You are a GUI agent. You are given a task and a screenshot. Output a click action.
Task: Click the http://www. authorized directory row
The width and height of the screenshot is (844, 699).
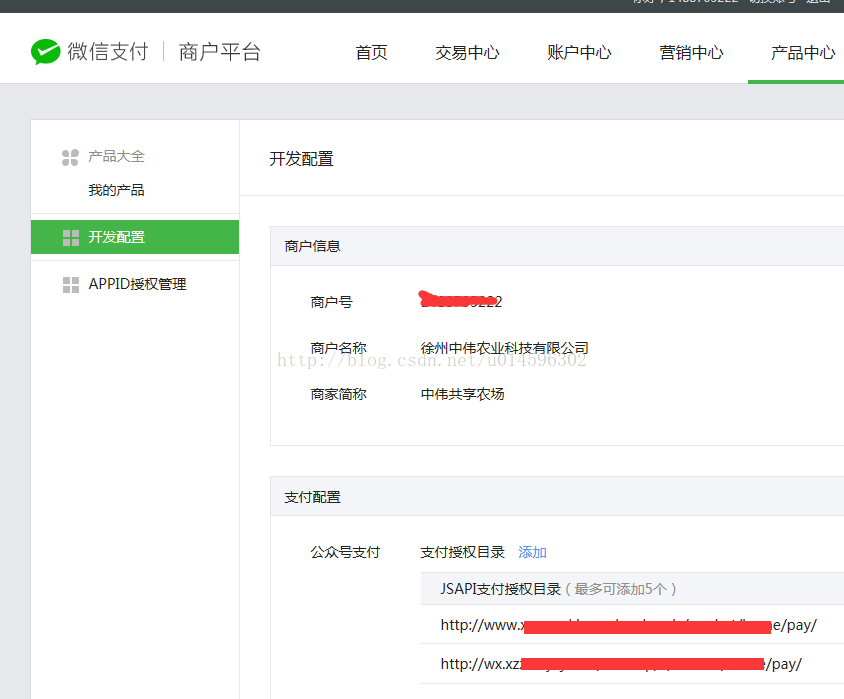[x=632, y=625]
